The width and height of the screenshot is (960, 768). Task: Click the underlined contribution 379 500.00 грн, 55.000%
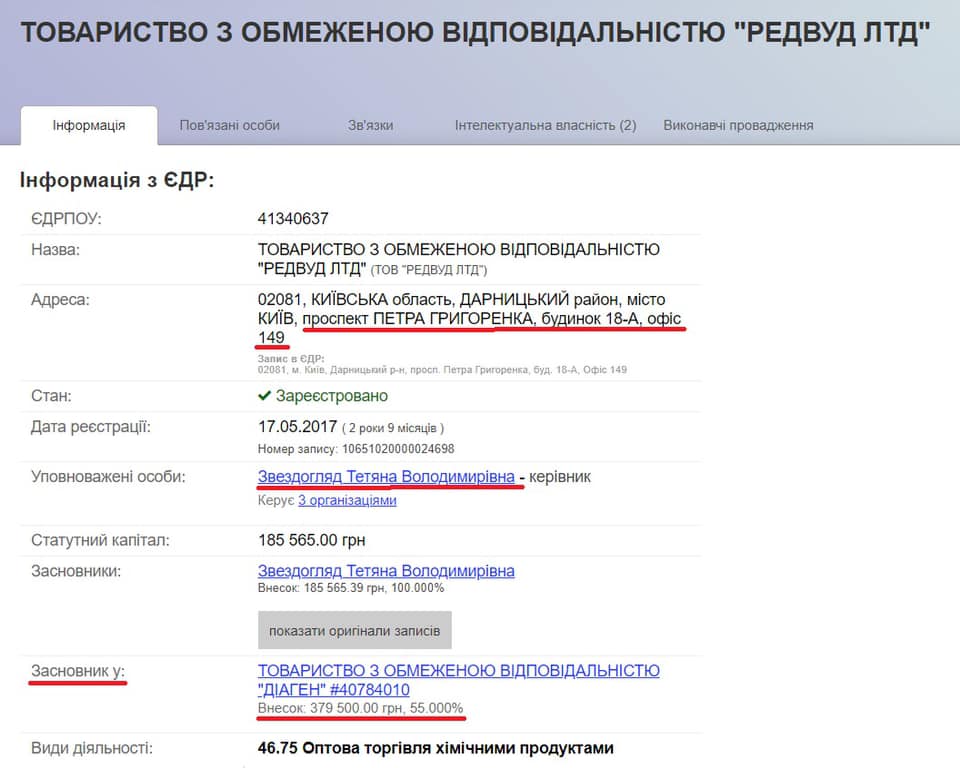[360, 711]
